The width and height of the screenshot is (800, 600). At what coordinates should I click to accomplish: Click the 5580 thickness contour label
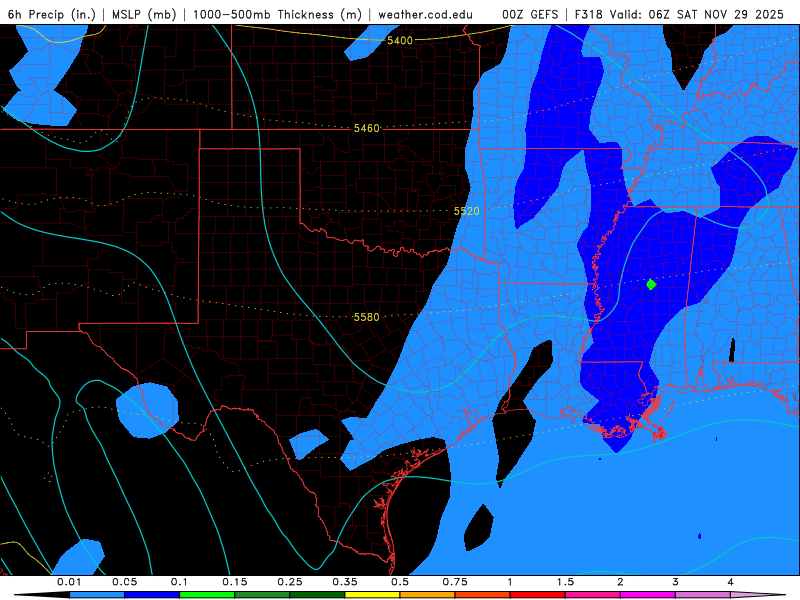click(x=366, y=317)
